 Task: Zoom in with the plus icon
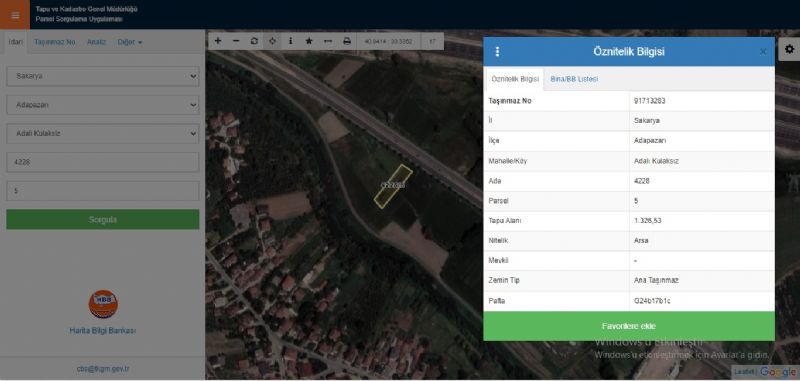click(218, 41)
